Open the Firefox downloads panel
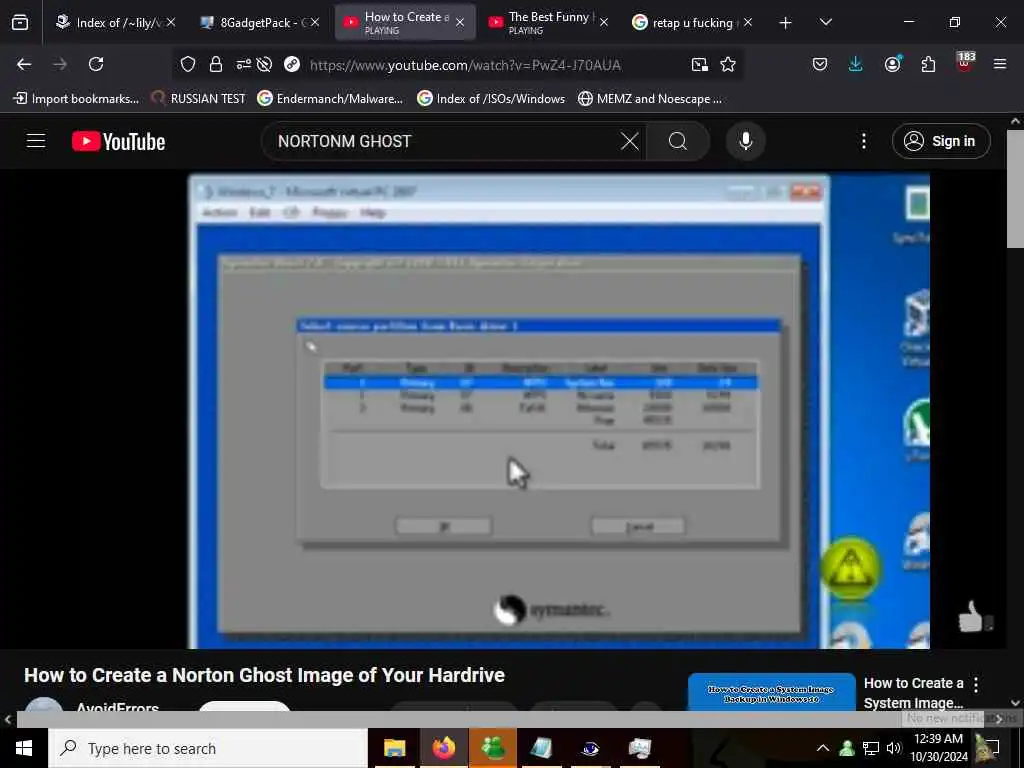1024x768 pixels. tap(856, 64)
